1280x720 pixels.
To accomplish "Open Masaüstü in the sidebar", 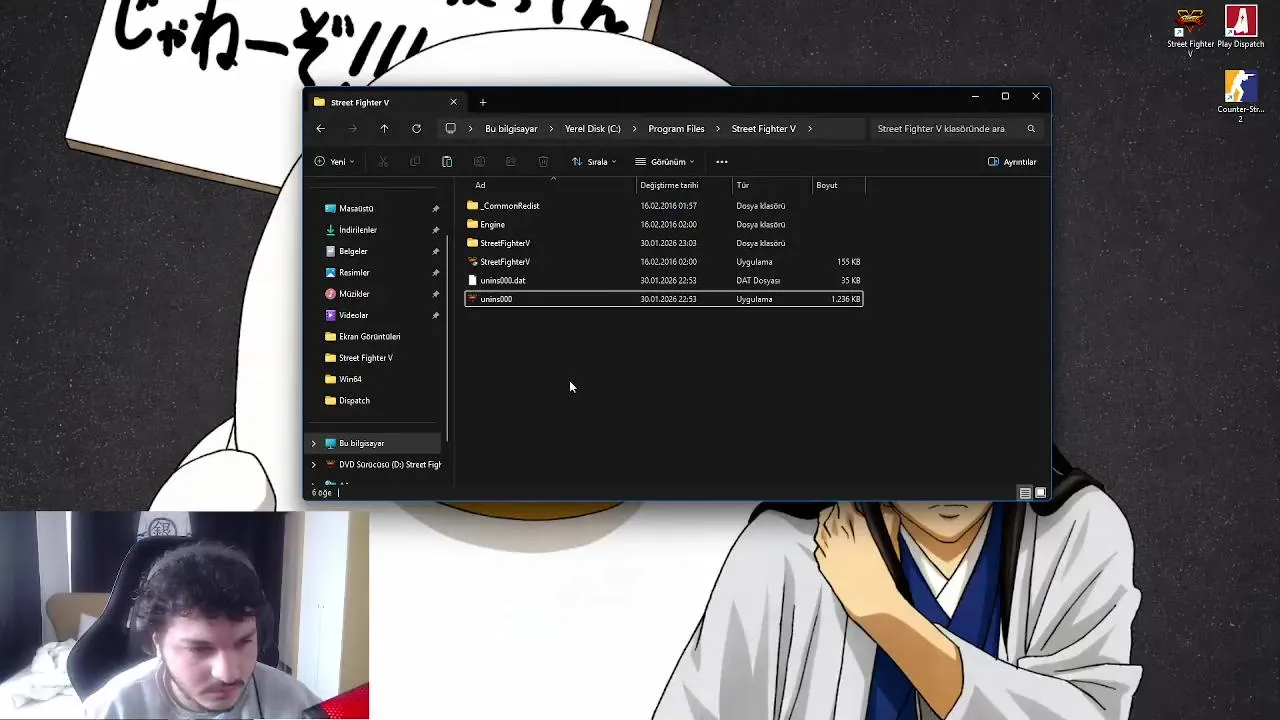I will 356,209.
